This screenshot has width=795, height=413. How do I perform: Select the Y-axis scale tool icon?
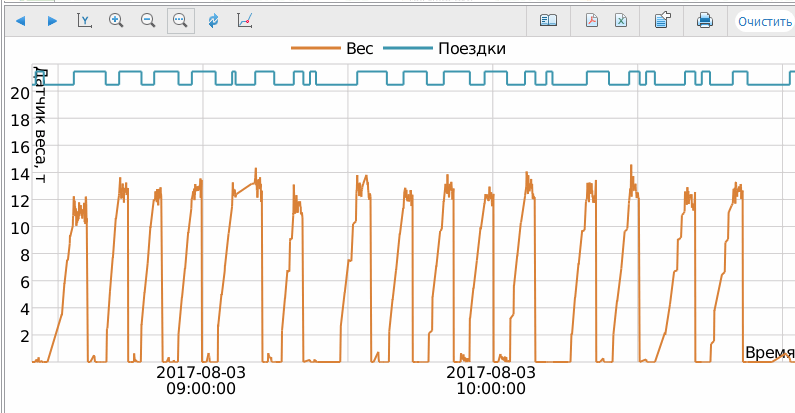(84, 20)
